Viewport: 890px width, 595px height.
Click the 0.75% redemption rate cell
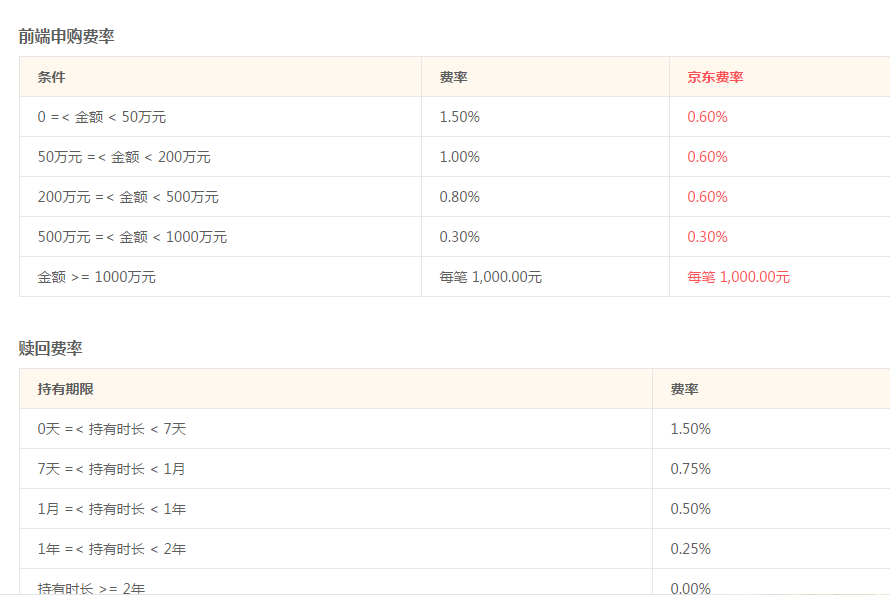point(690,468)
